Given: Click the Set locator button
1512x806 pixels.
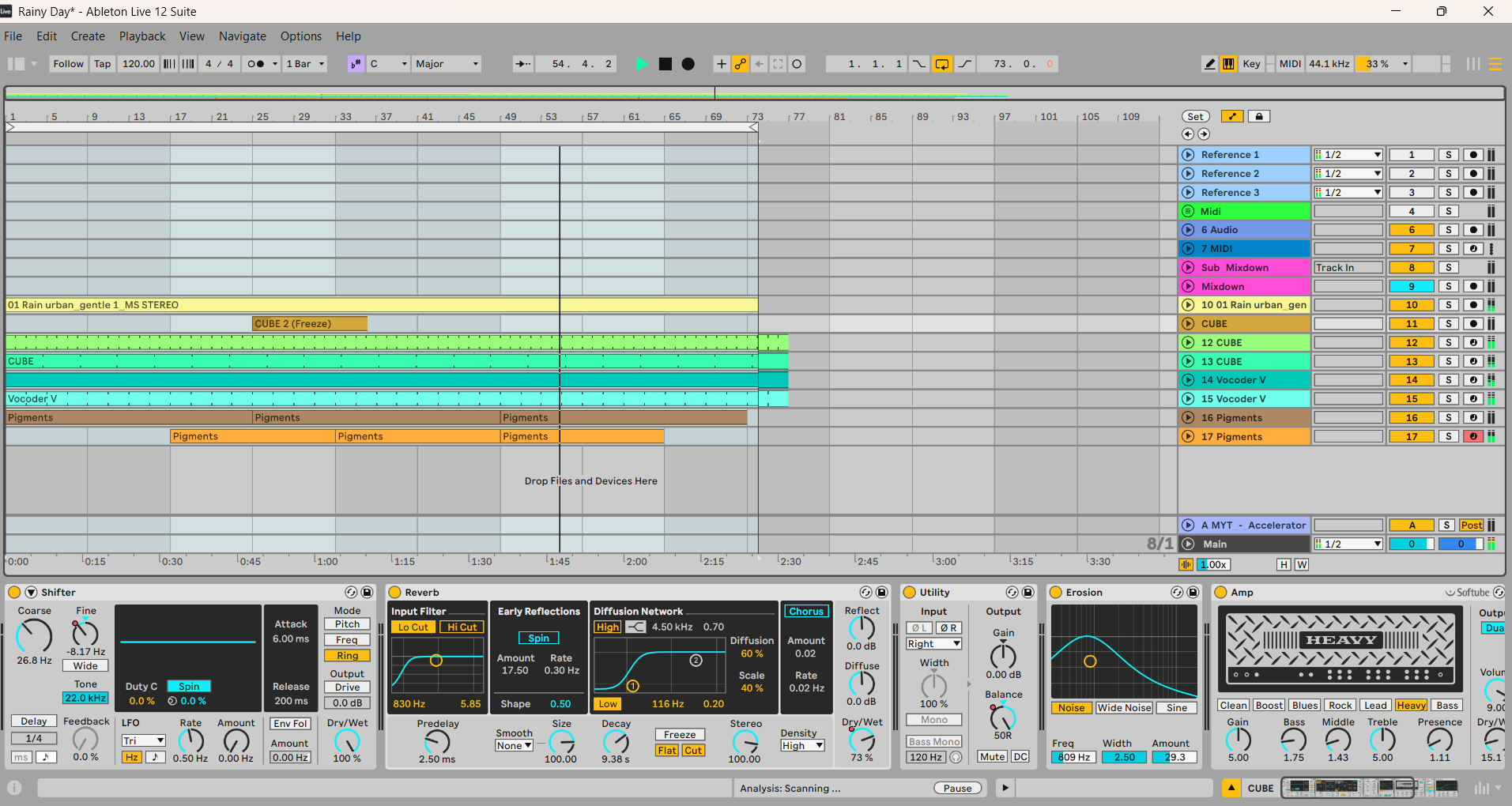Looking at the screenshot, I should [x=1196, y=116].
